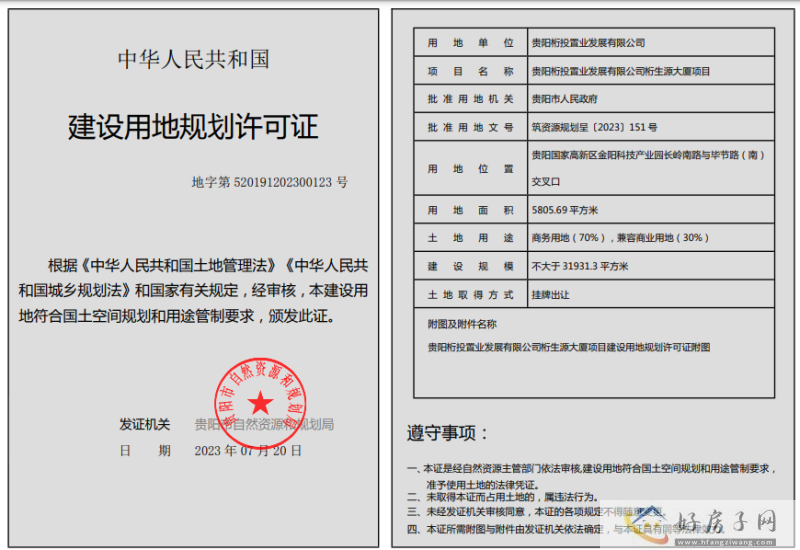Click the title '建设用地规划许可证'
This screenshot has height=550, width=800.
coord(193,127)
